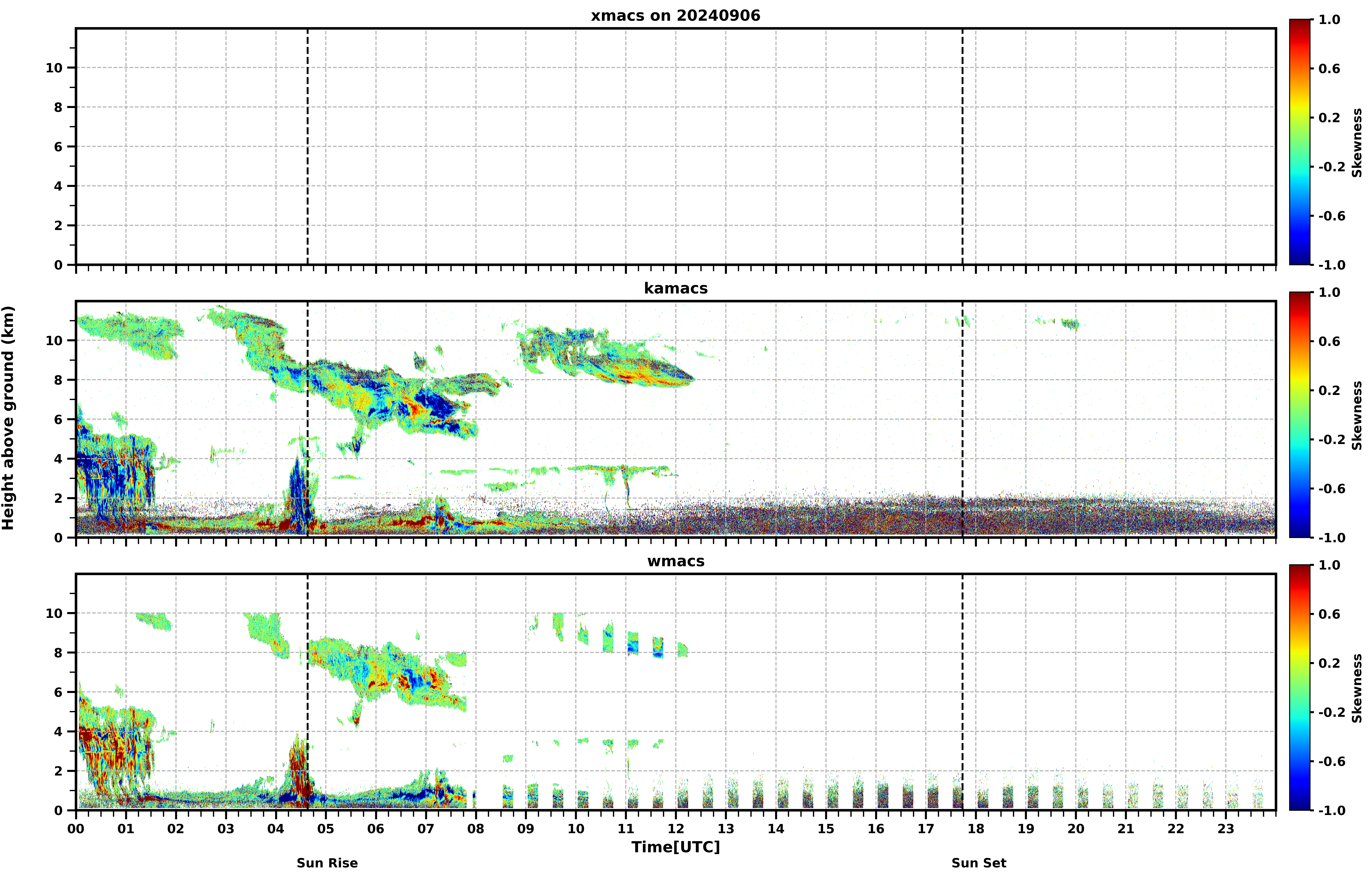Click the '12' time tick label
Screen dimensions: 1372x879
[676, 829]
